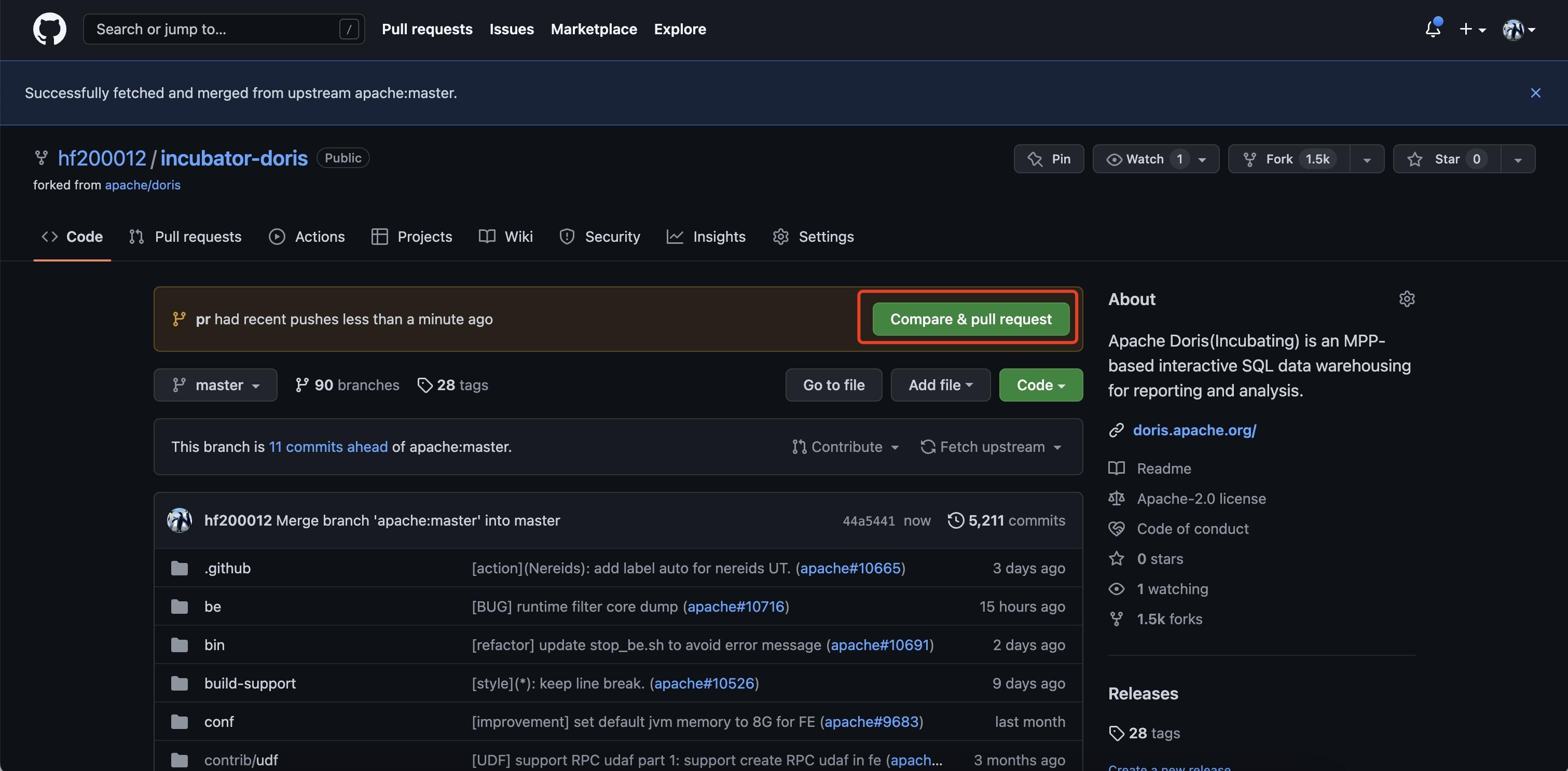Focus the Search or jump to field
Viewport: 1568px width, 771px height.
point(224,29)
